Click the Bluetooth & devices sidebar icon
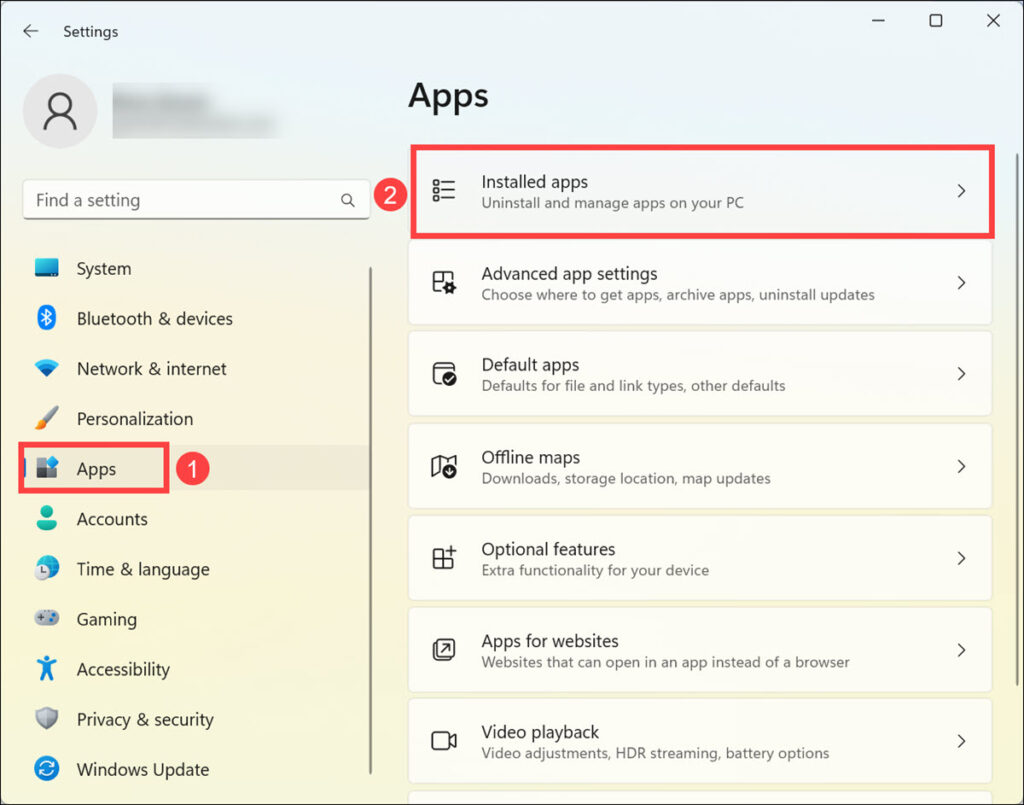 [x=47, y=318]
